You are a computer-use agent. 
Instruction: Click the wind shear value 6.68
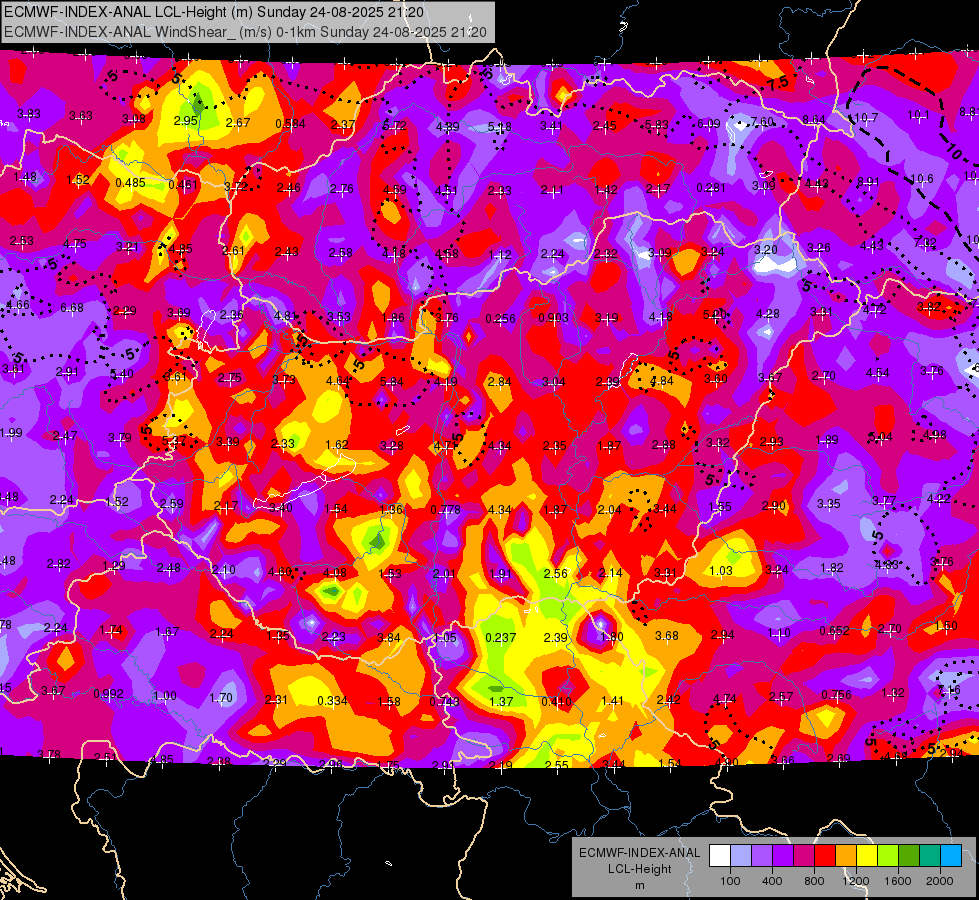coord(72,307)
